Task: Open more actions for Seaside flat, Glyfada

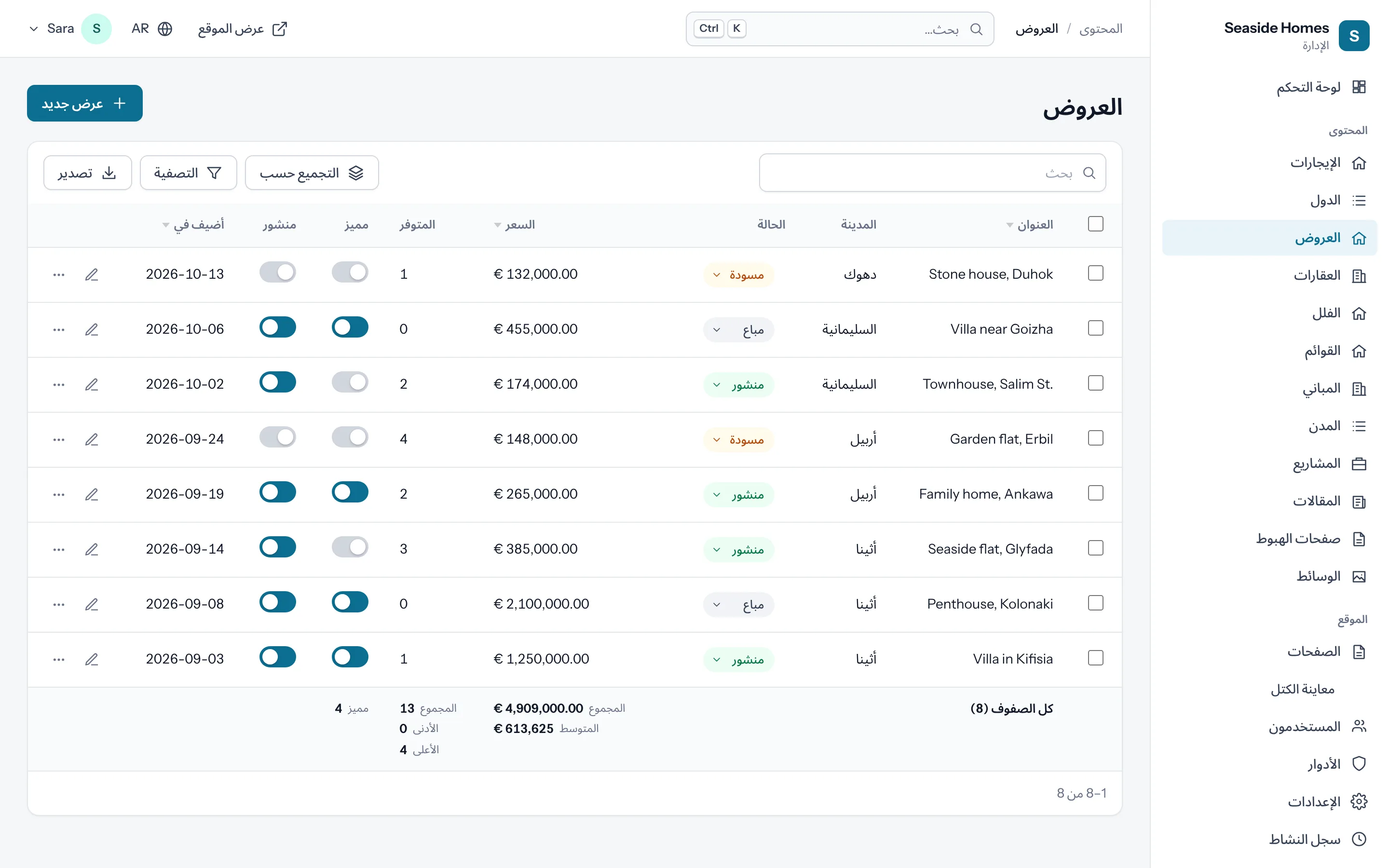Action: click(x=58, y=549)
